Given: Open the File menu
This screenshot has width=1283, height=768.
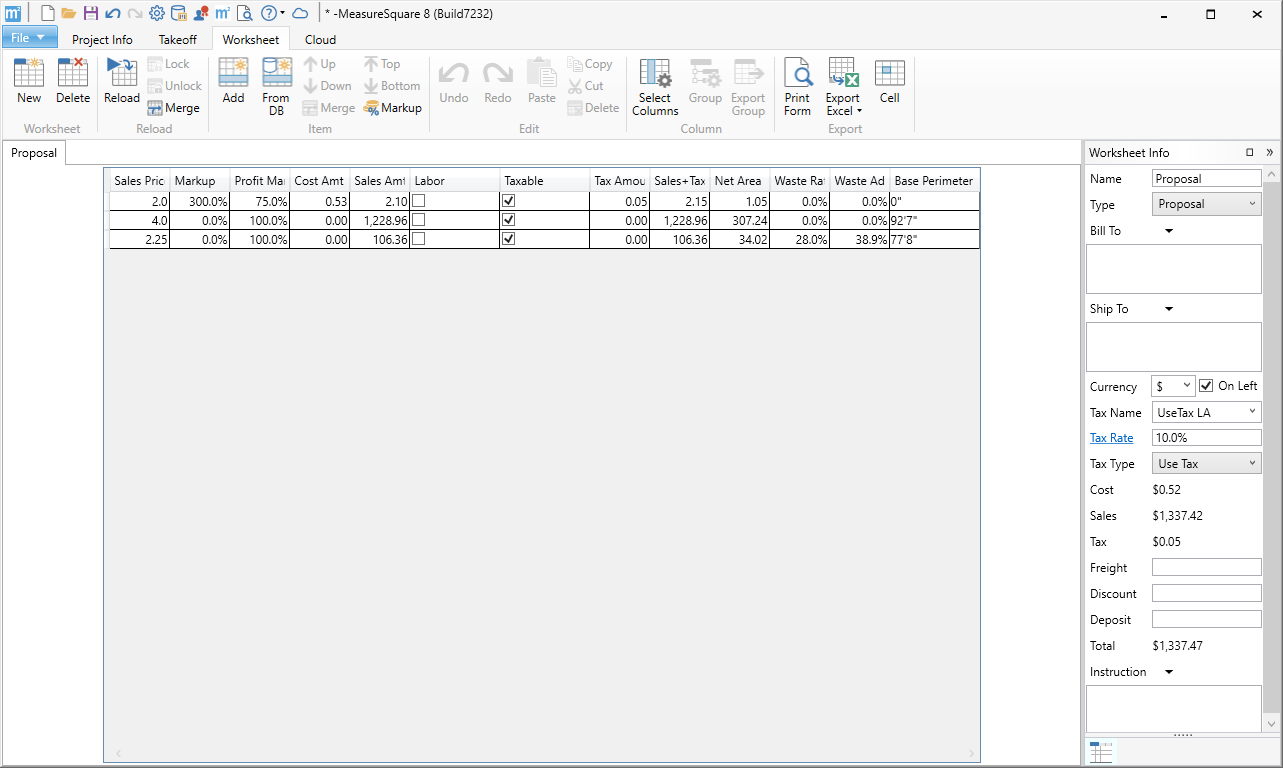Looking at the screenshot, I should pos(30,38).
